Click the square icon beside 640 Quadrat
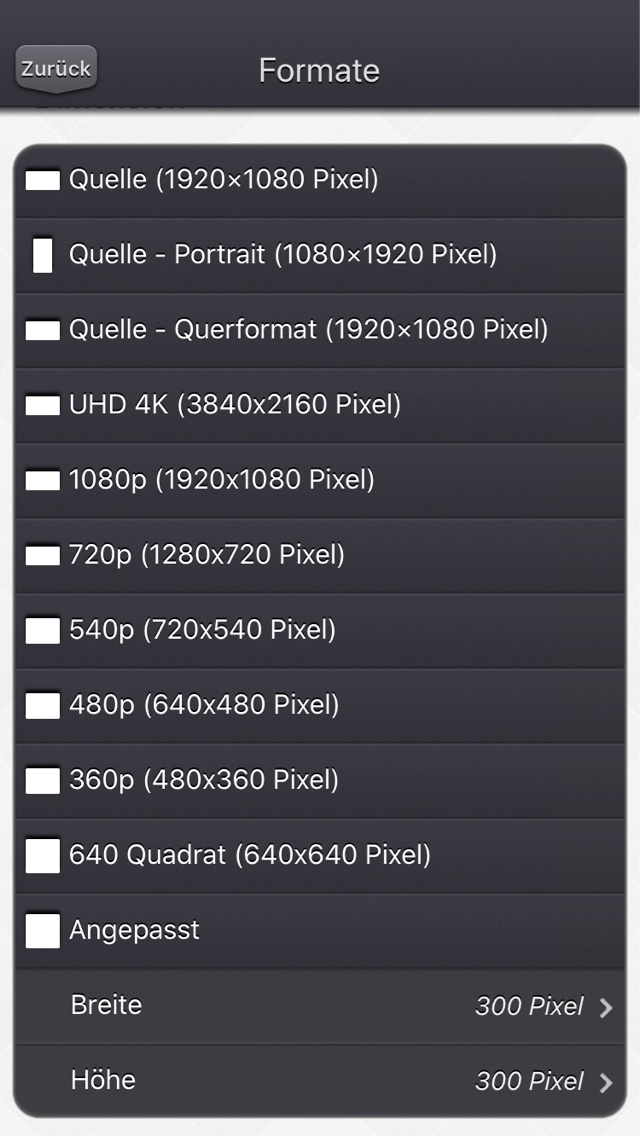The width and height of the screenshot is (640, 1136). pyautogui.click(x=43, y=856)
